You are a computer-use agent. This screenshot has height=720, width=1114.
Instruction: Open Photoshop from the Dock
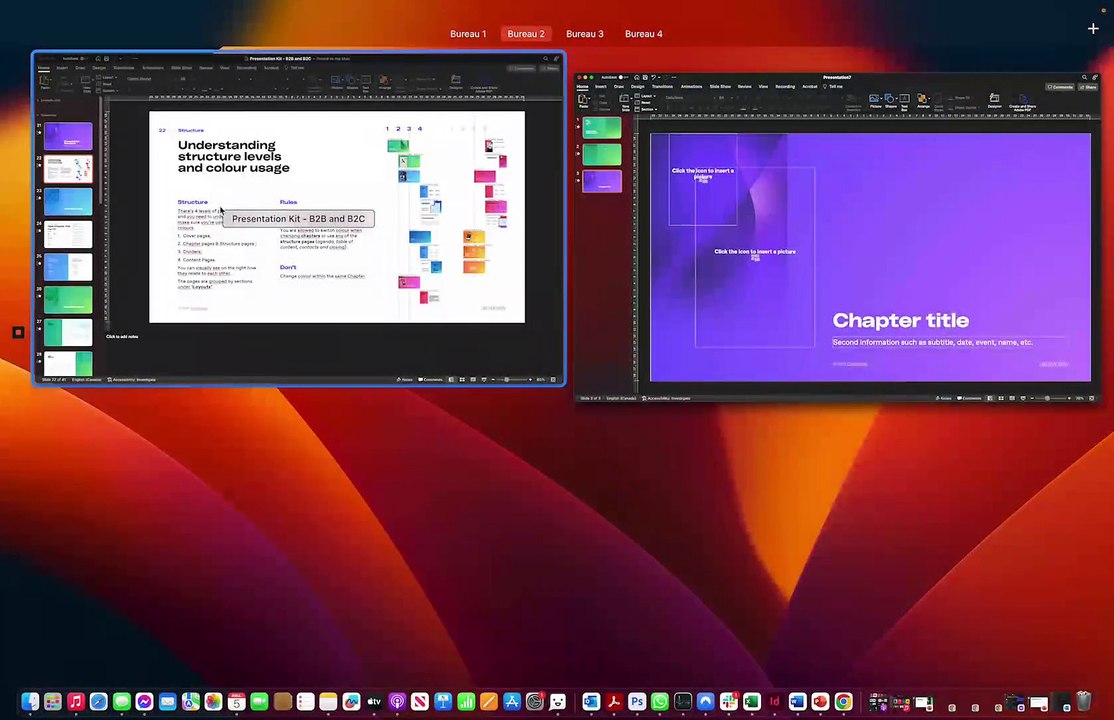point(637,702)
